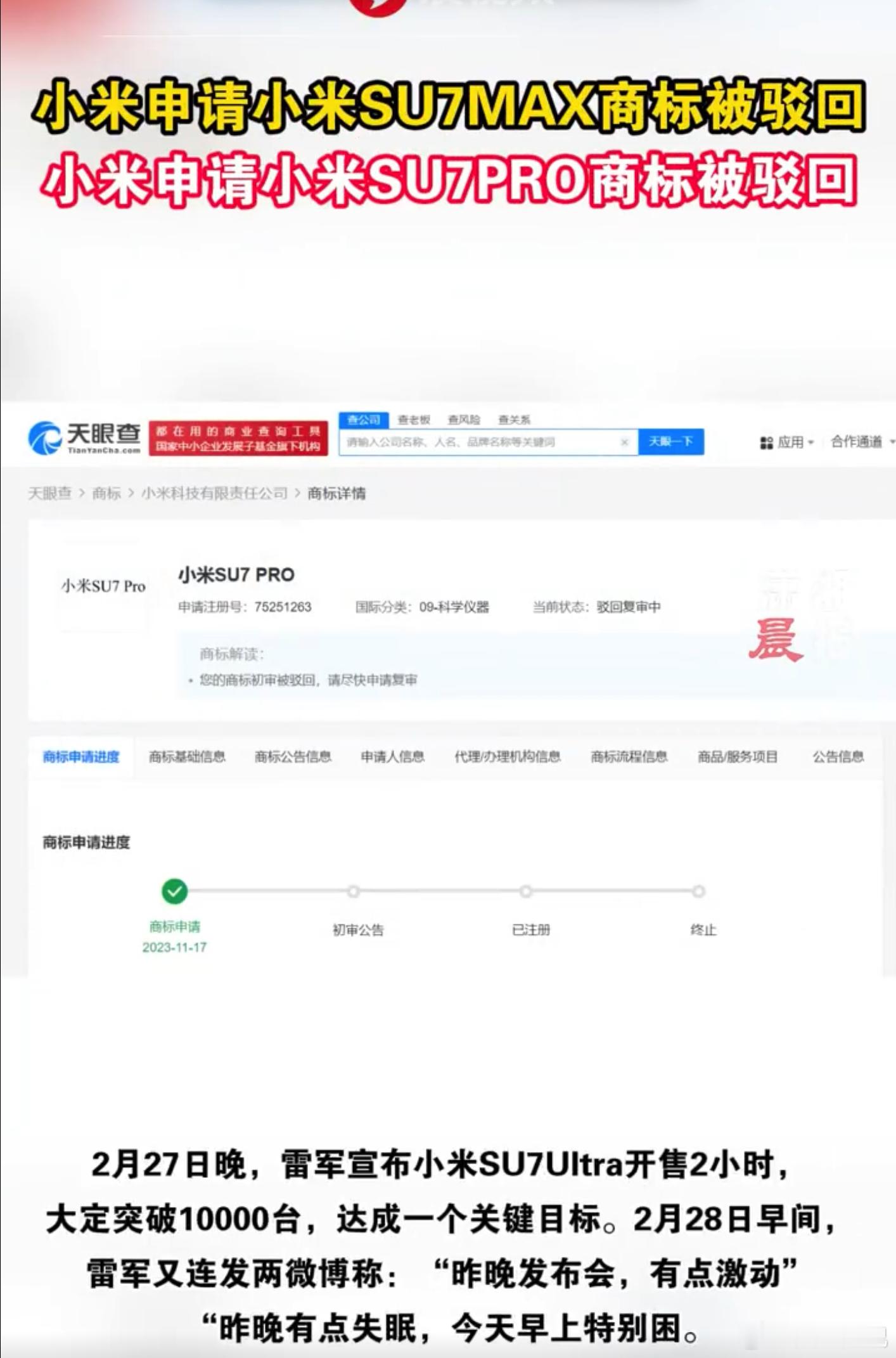Go to 天眼查 breadcrumb link
The image size is (896, 1358).
(49, 493)
